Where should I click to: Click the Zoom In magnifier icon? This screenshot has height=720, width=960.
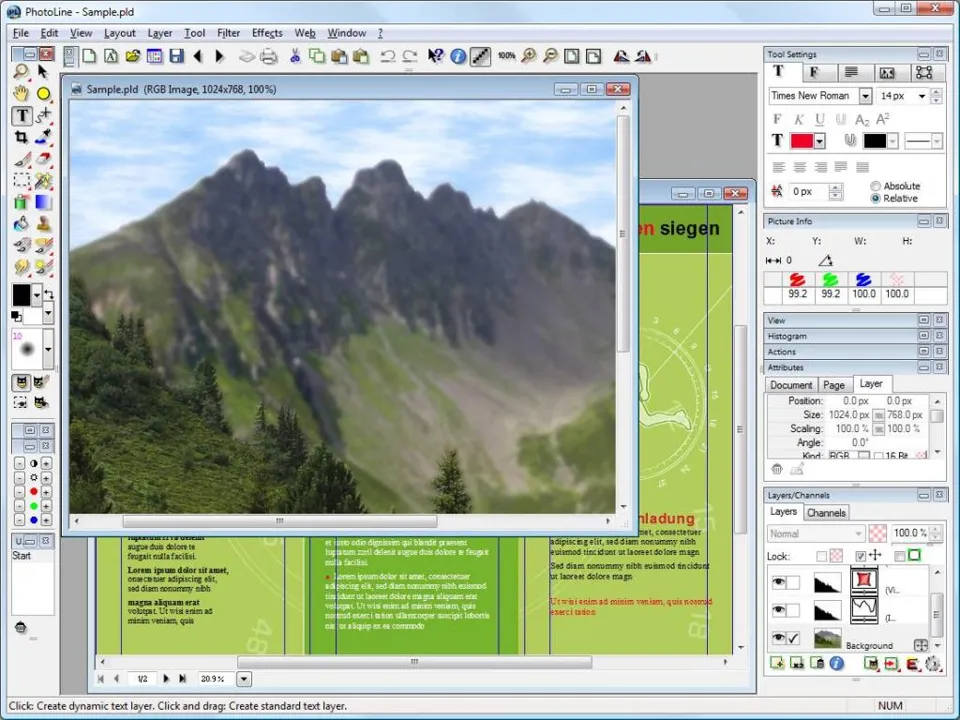point(528,56)
